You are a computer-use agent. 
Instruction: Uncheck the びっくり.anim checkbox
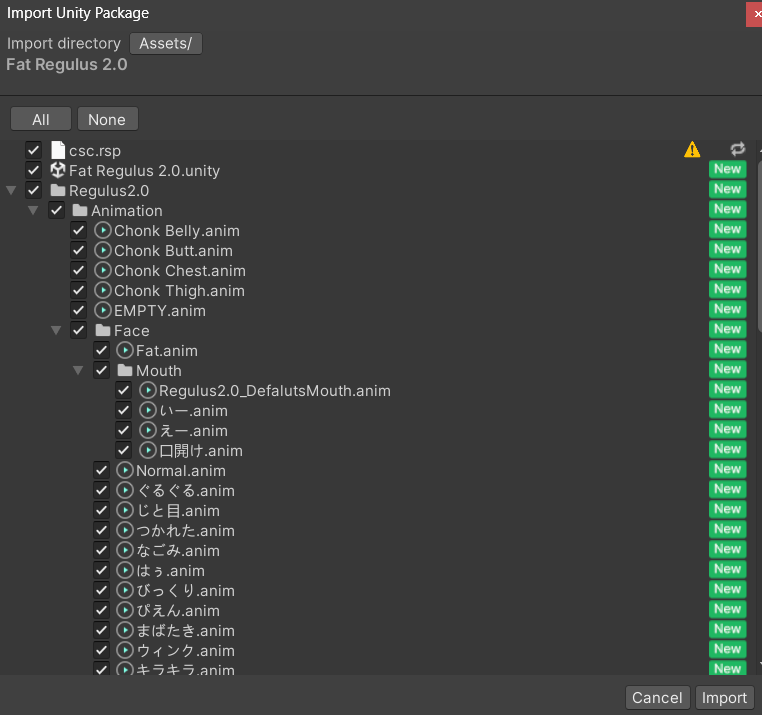pos(101,590)
